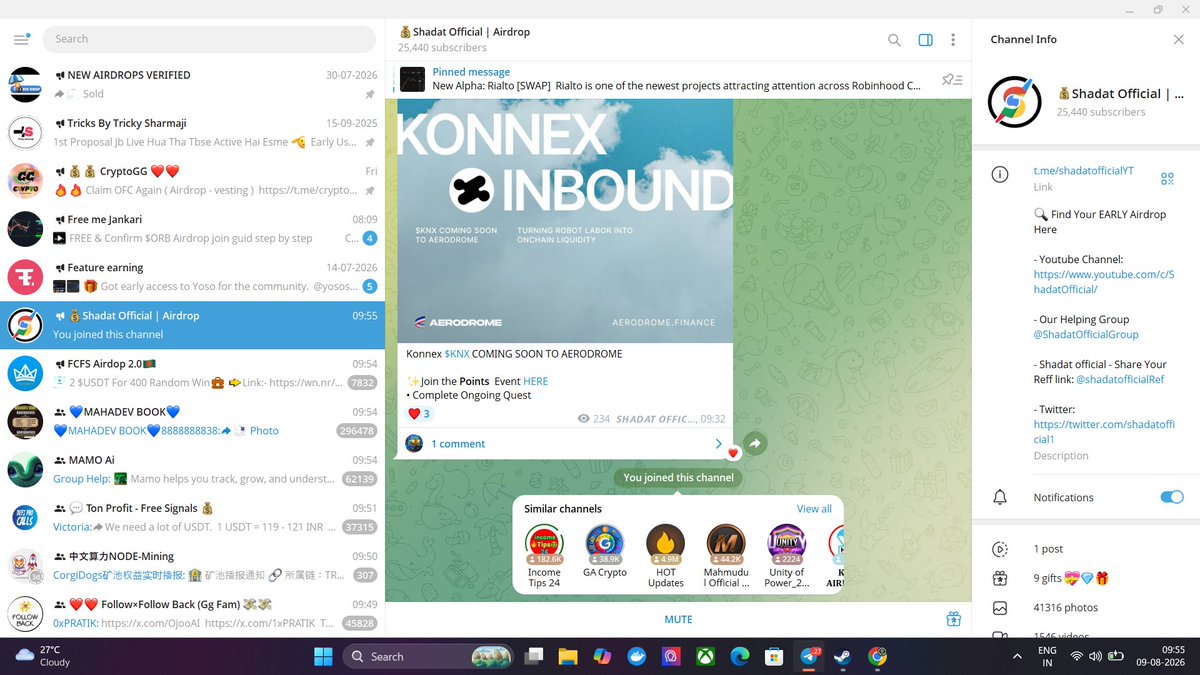Viewport: 1200px width, 675px height.
Task: Close the Channel Info panel
Action: click(x=1178, y=39)
